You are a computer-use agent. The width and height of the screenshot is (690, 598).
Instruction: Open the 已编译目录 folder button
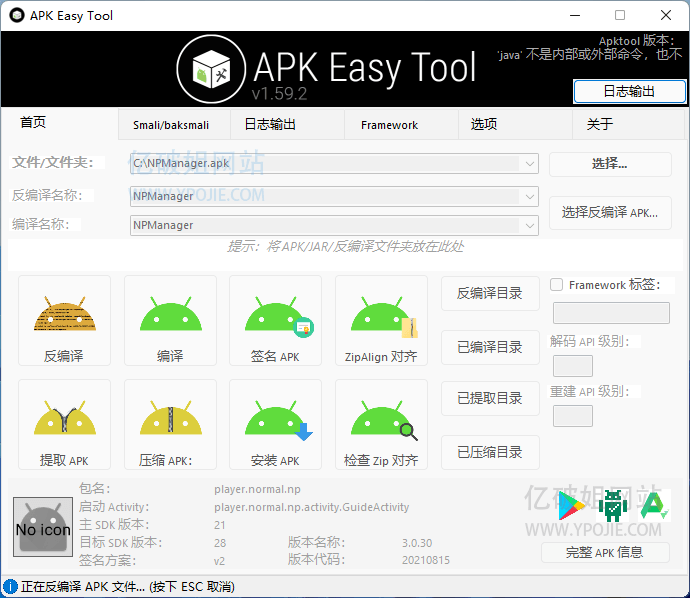tap(490, 347)
